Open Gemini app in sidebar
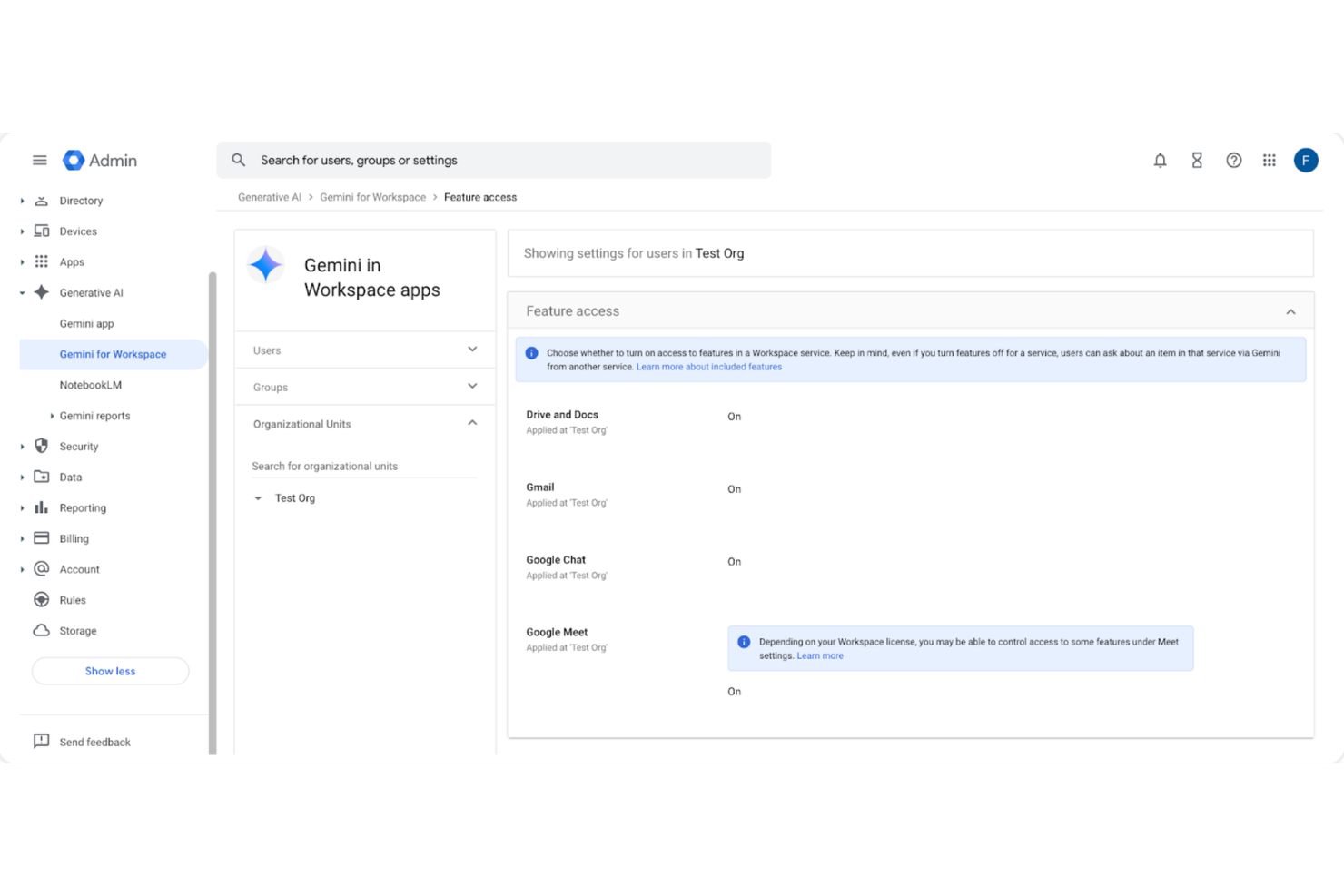 pos(87,324)
